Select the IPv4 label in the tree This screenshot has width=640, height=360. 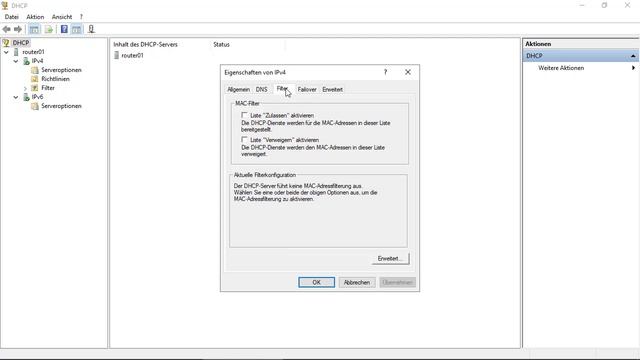[x=37, y=61]
